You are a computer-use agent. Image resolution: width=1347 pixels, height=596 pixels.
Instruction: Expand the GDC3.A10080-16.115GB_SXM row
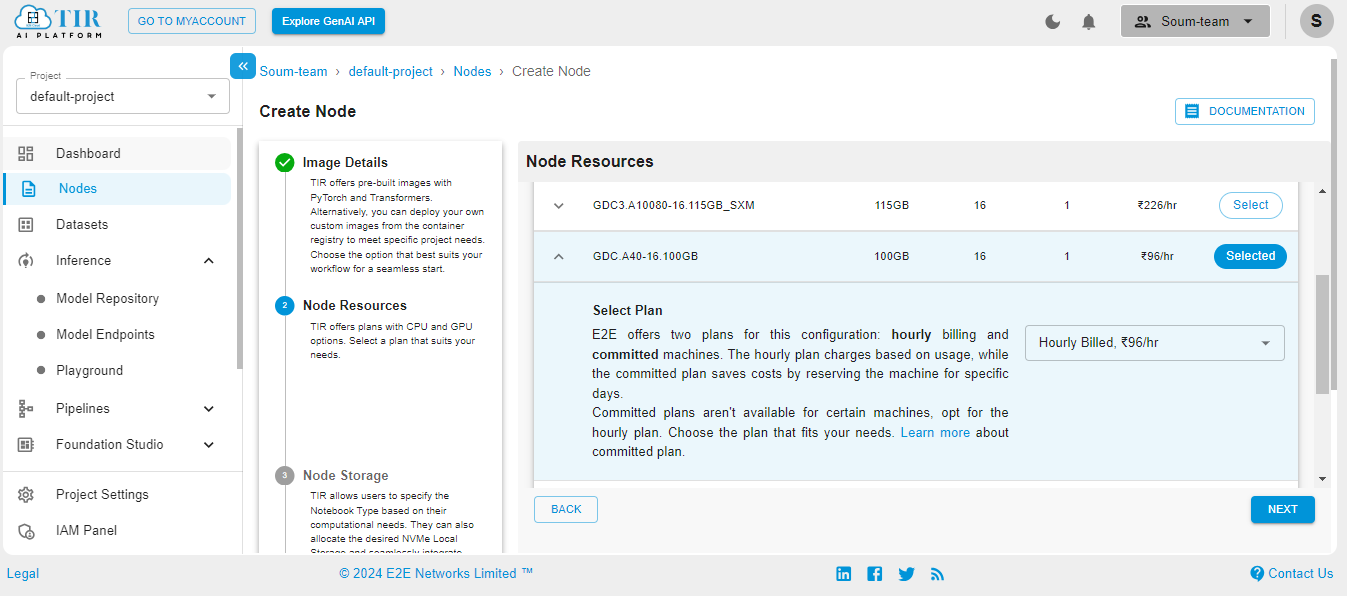tap(559, 206)
